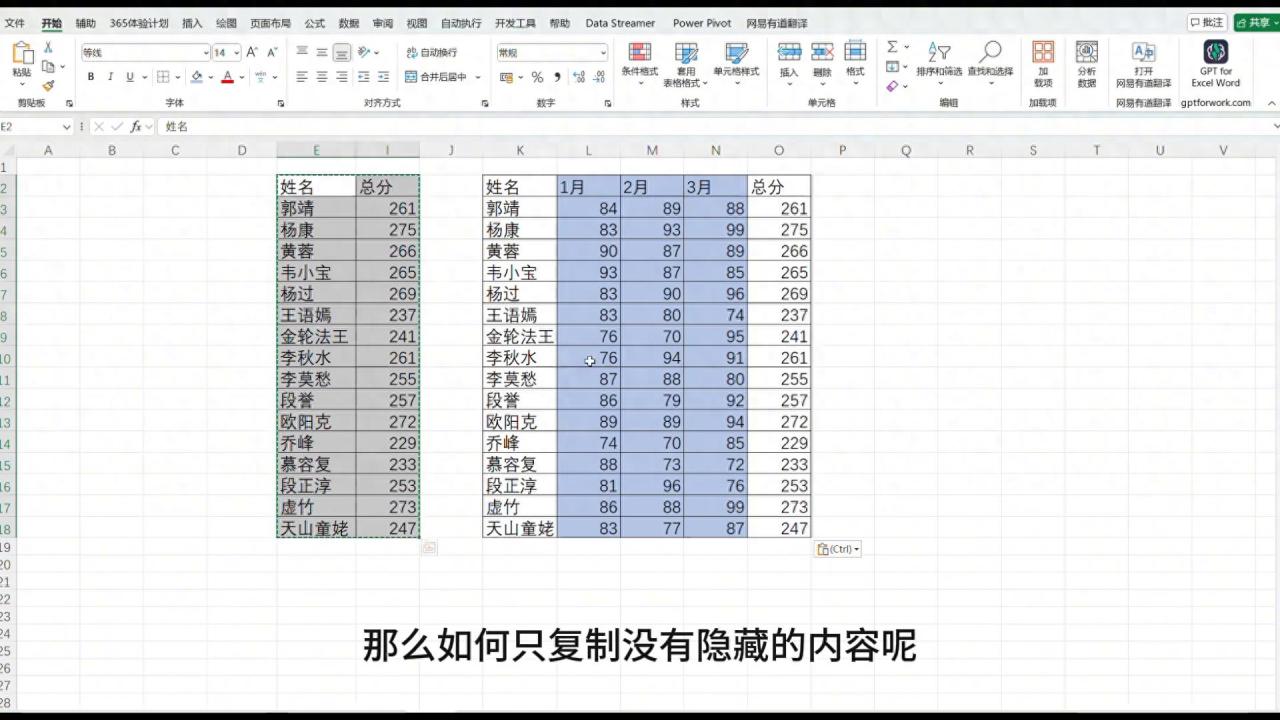Apply cell borders icon
Image resolution: width=1280 pixels, height=720 pixels.
tap(163, 77)
